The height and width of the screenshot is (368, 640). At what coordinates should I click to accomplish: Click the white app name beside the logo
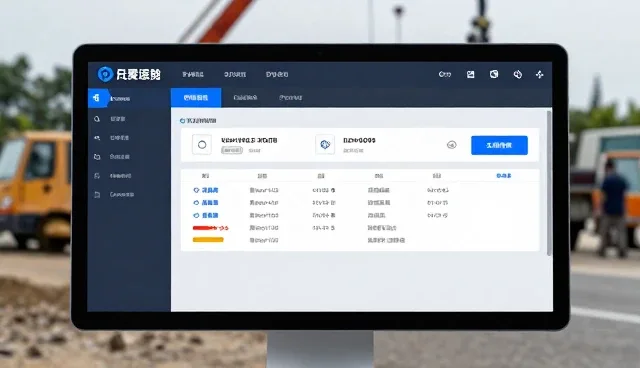[138, 74]
